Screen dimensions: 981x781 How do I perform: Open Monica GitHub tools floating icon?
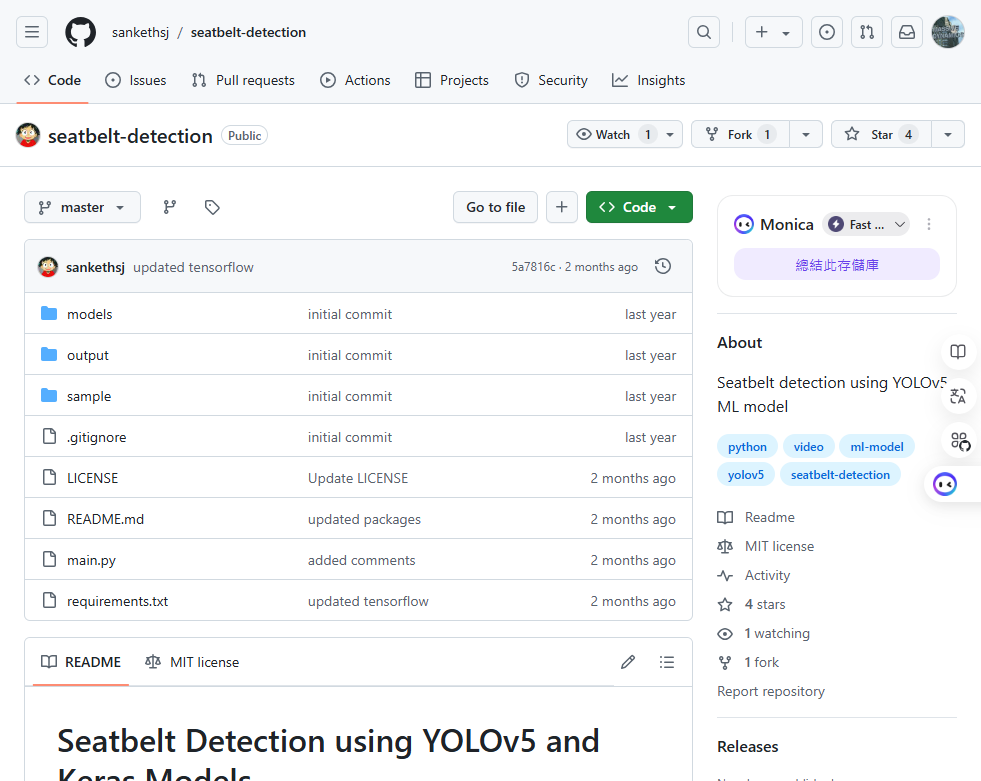(x=960, y=441)
